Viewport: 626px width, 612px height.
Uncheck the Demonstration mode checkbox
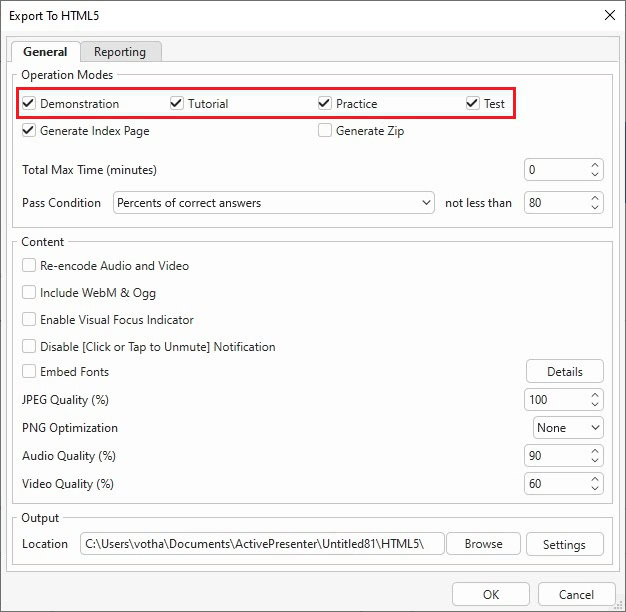pyautogui.click(x=29, y=104)
